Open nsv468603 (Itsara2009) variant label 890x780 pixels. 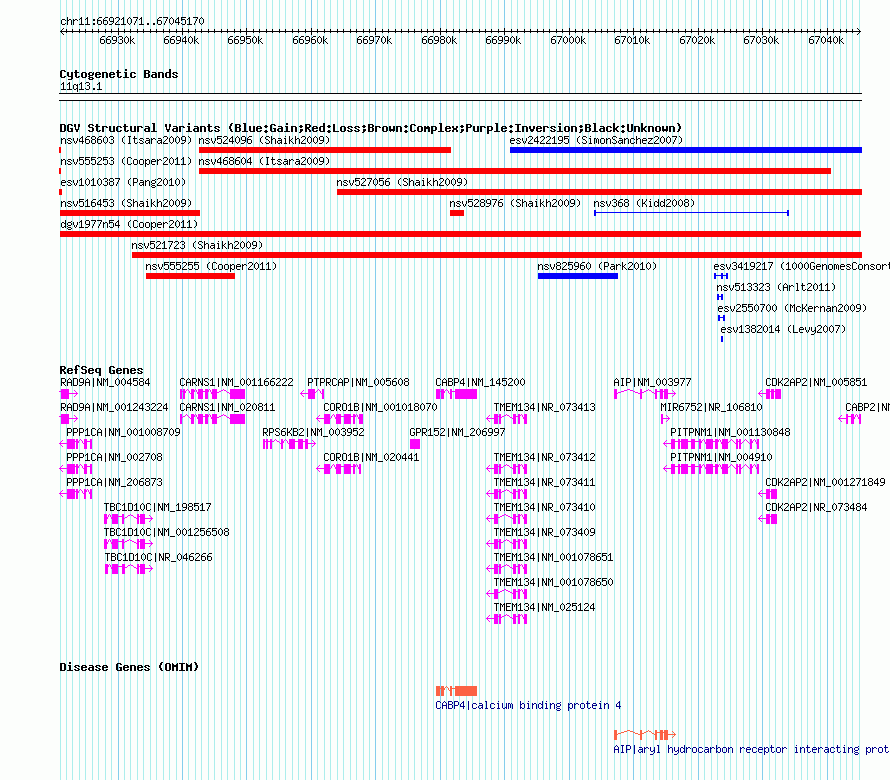pyautogui.click(x=126, y=140)
